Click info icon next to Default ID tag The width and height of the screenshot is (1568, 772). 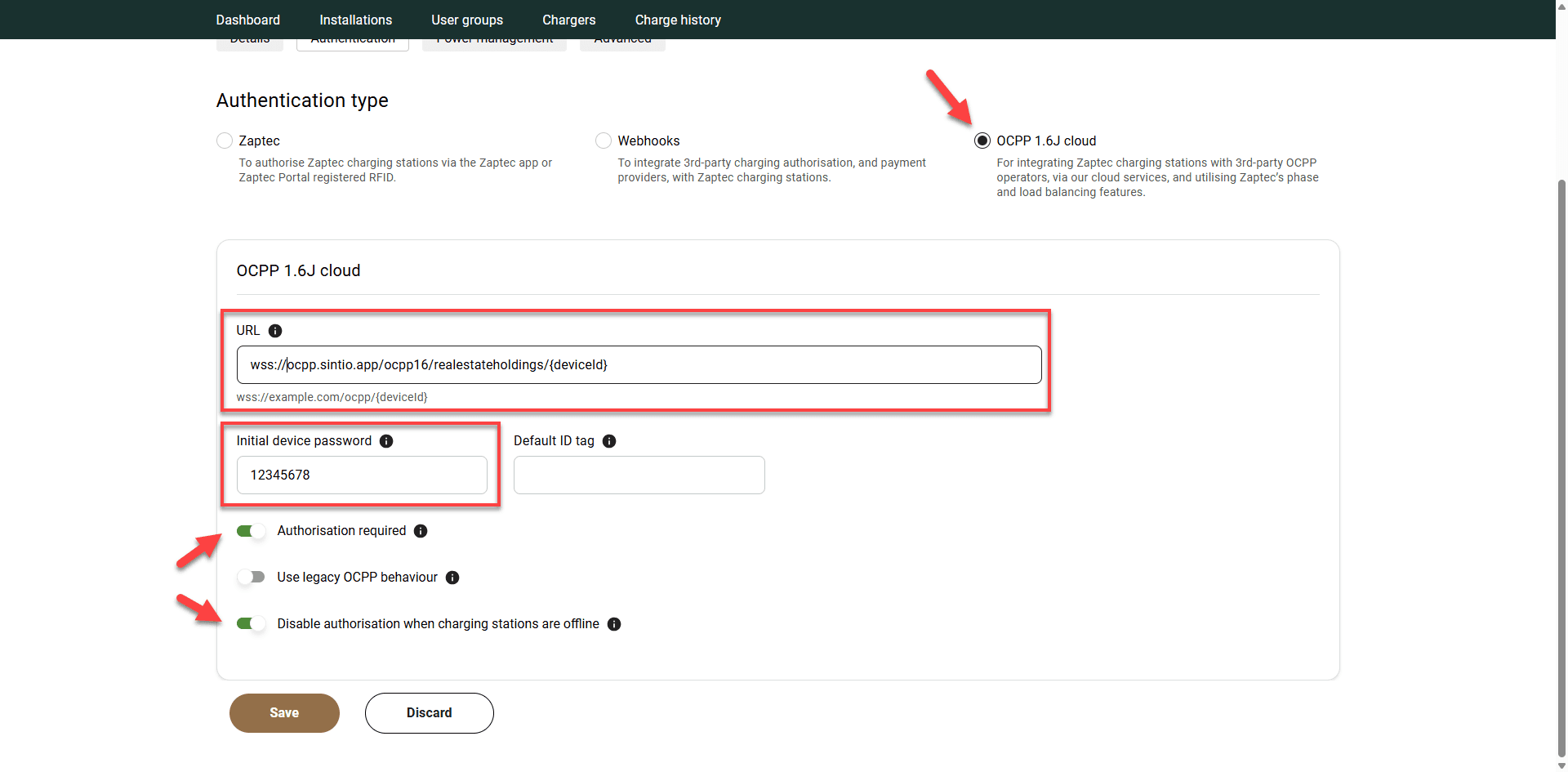[x=609, y=441]
